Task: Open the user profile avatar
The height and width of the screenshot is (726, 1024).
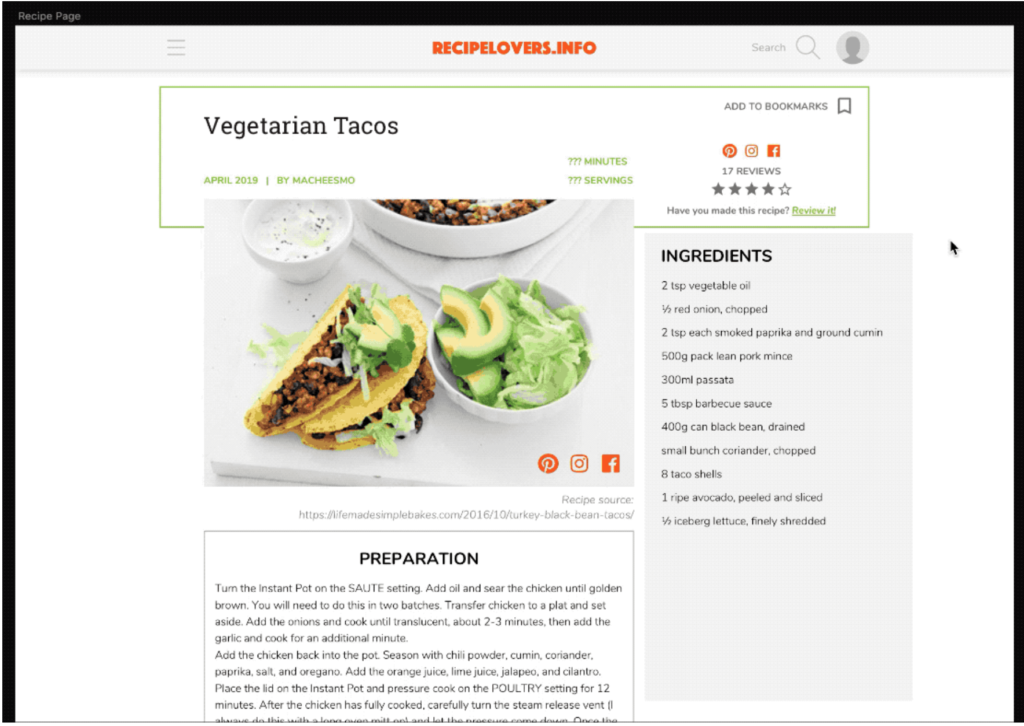Action: pyautogui.click(x=852, y=48)
